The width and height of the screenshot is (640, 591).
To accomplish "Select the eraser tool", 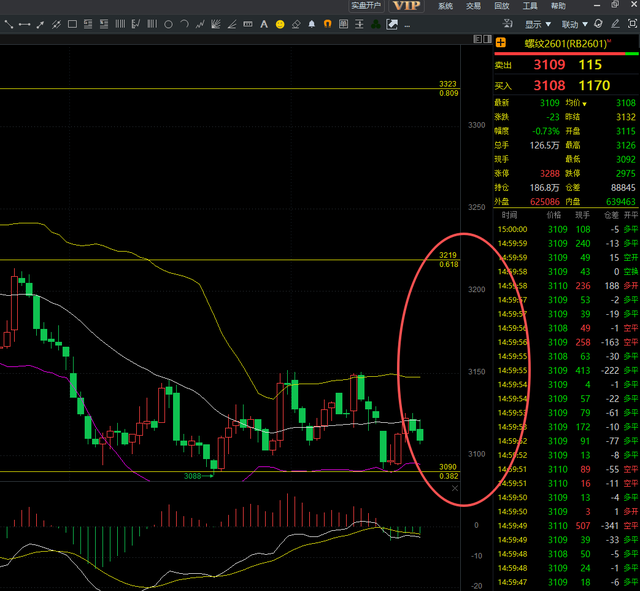I will (296, 24).
